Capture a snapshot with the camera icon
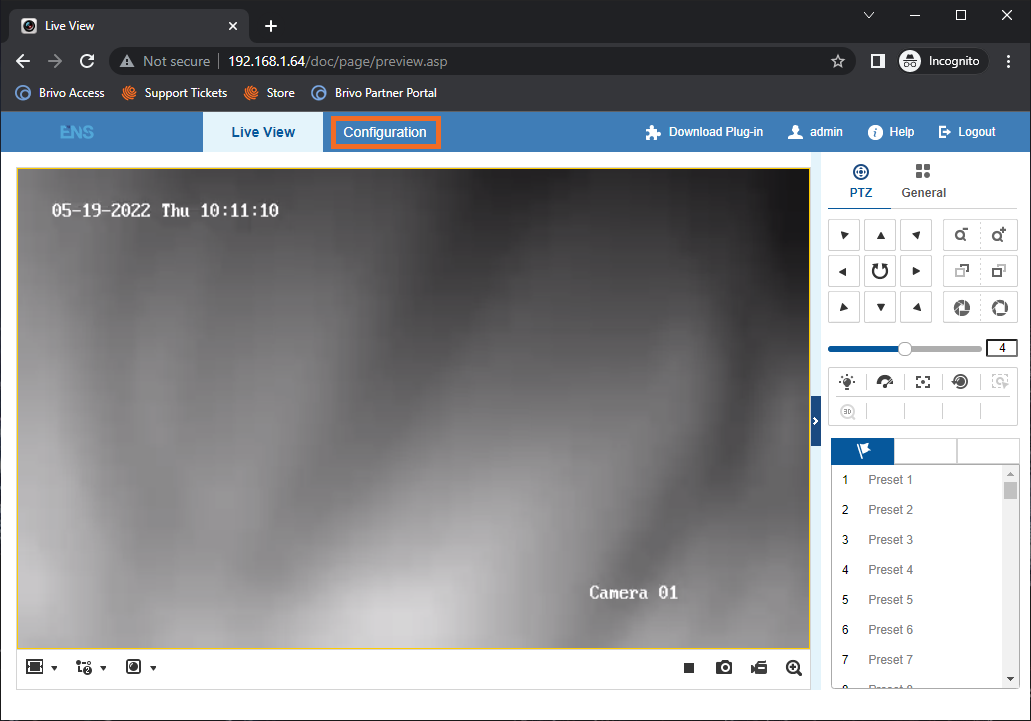 [x=724, y=668]
